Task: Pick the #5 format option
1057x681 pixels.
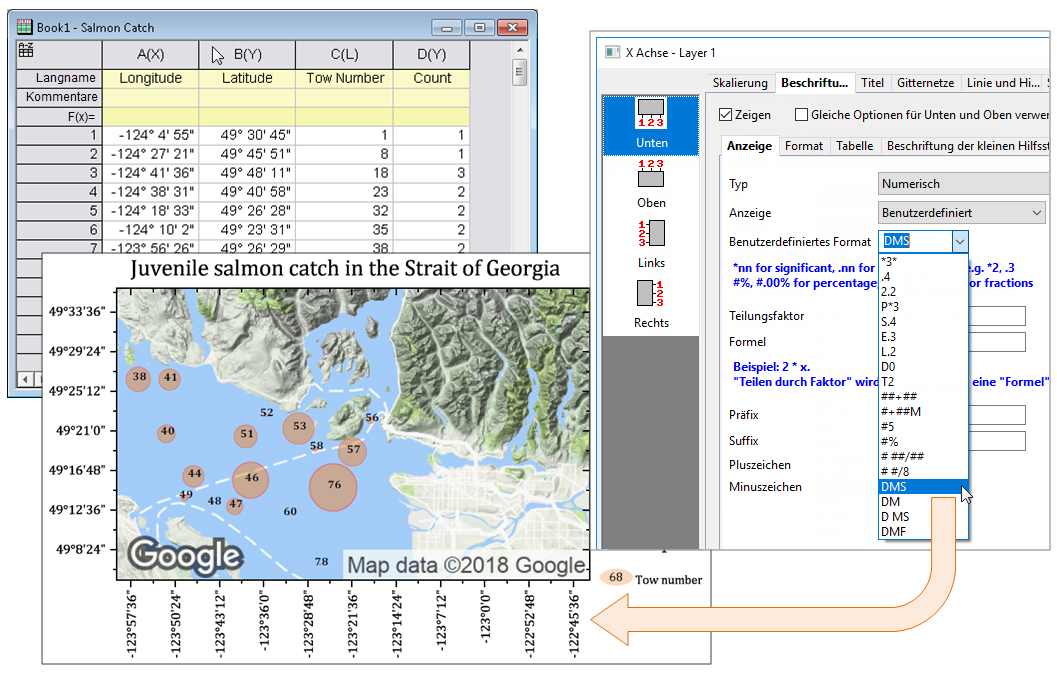Action: tap(923, 426)
